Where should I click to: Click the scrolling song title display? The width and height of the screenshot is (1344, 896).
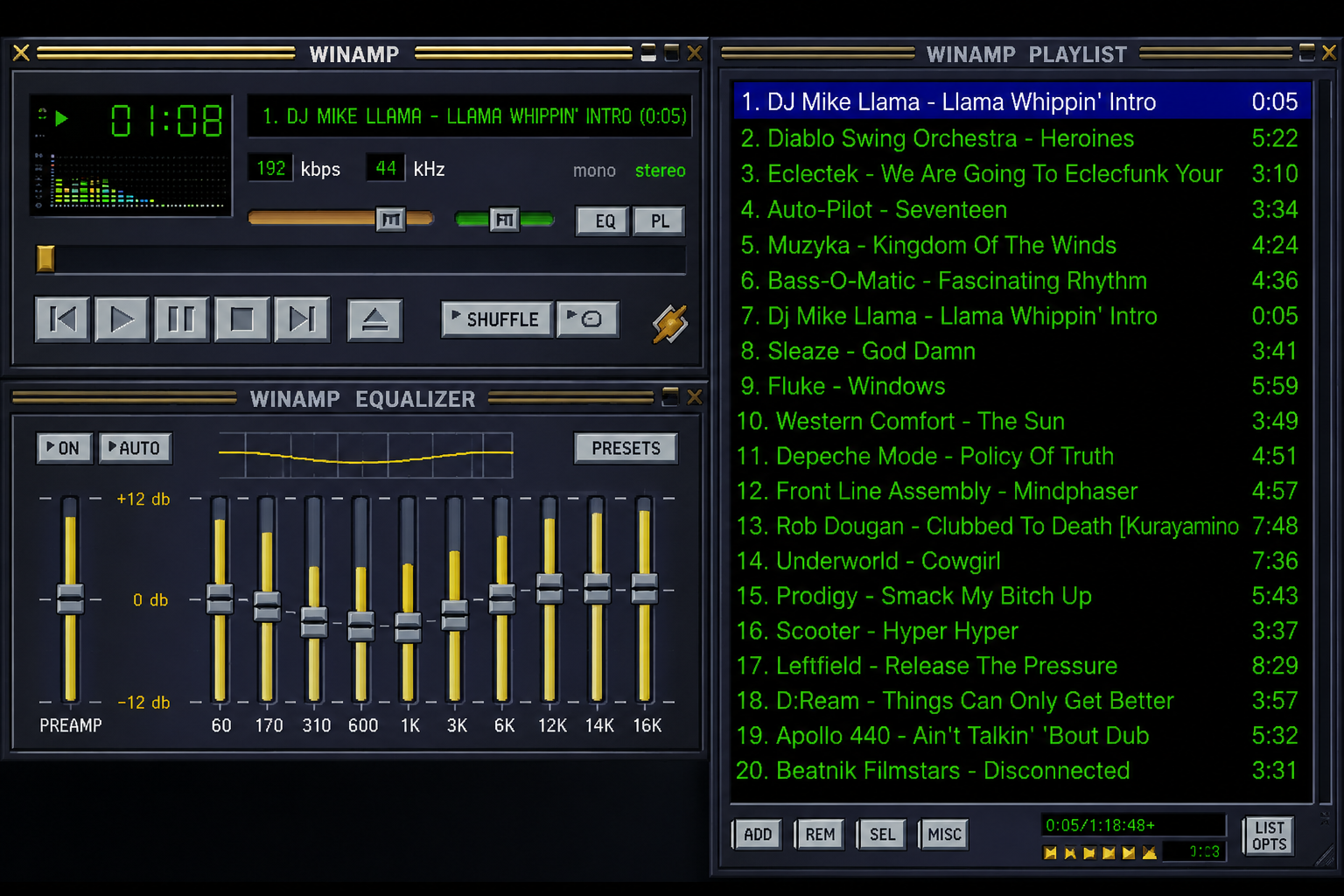(470, 116)
